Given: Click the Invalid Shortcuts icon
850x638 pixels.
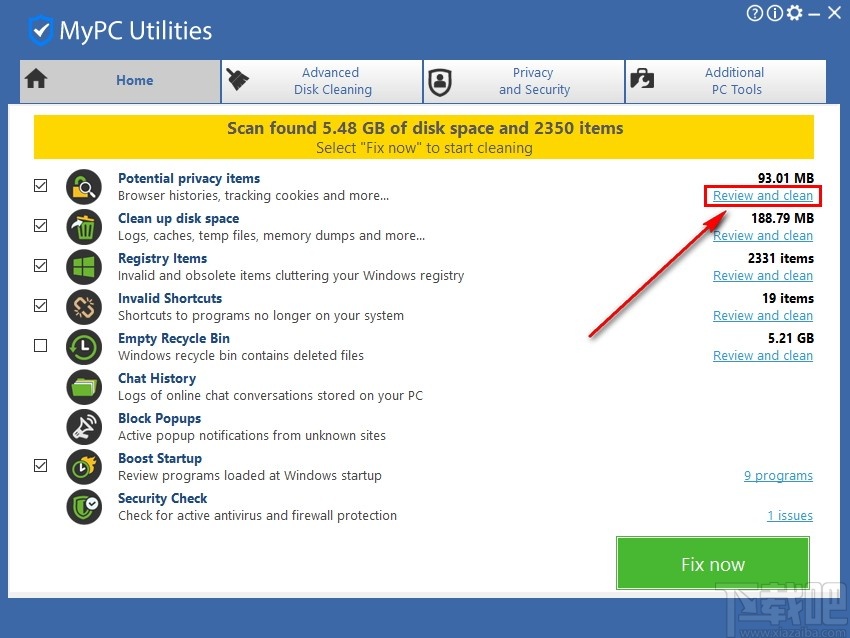Looking at the screenshot, I should click(84, 307).
